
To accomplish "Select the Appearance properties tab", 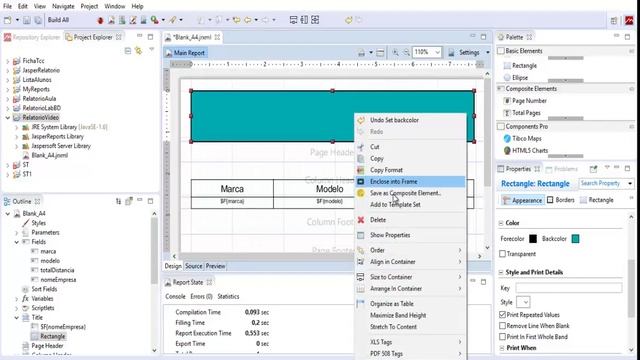I will 523,200.
